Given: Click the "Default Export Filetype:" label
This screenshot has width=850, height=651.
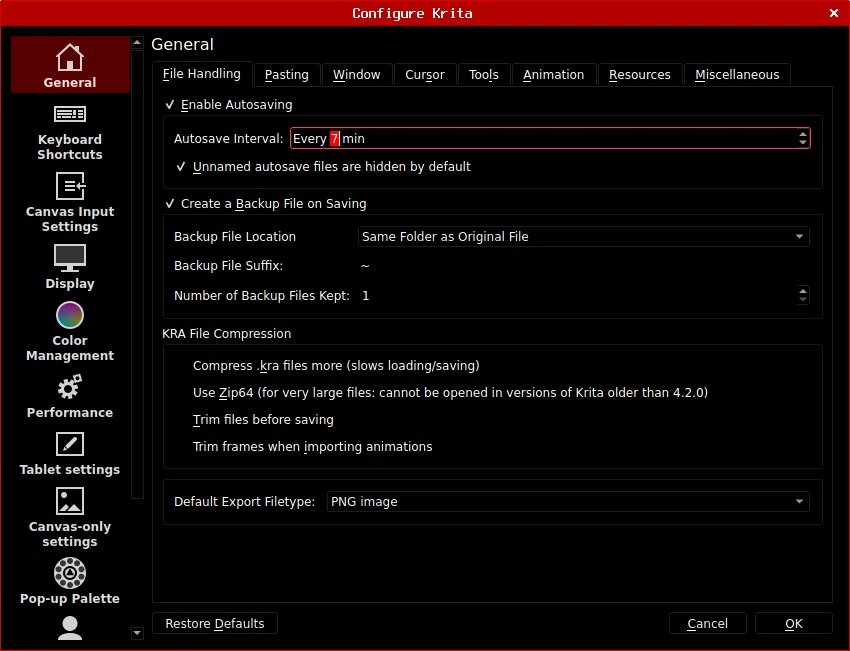Looking at the screenshot, I should [244, 501].
